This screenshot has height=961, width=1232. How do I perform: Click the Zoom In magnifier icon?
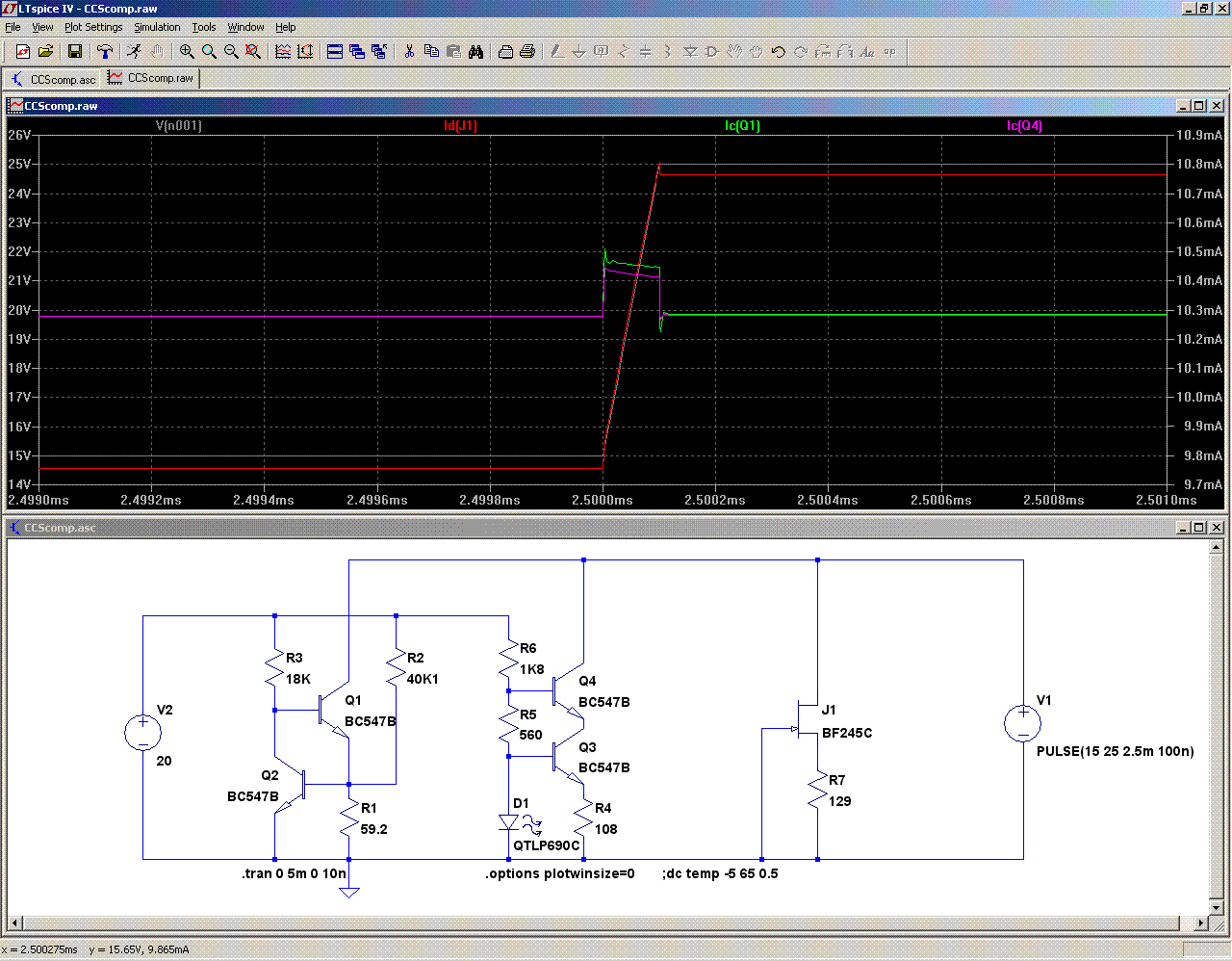(x=187, y=51)
